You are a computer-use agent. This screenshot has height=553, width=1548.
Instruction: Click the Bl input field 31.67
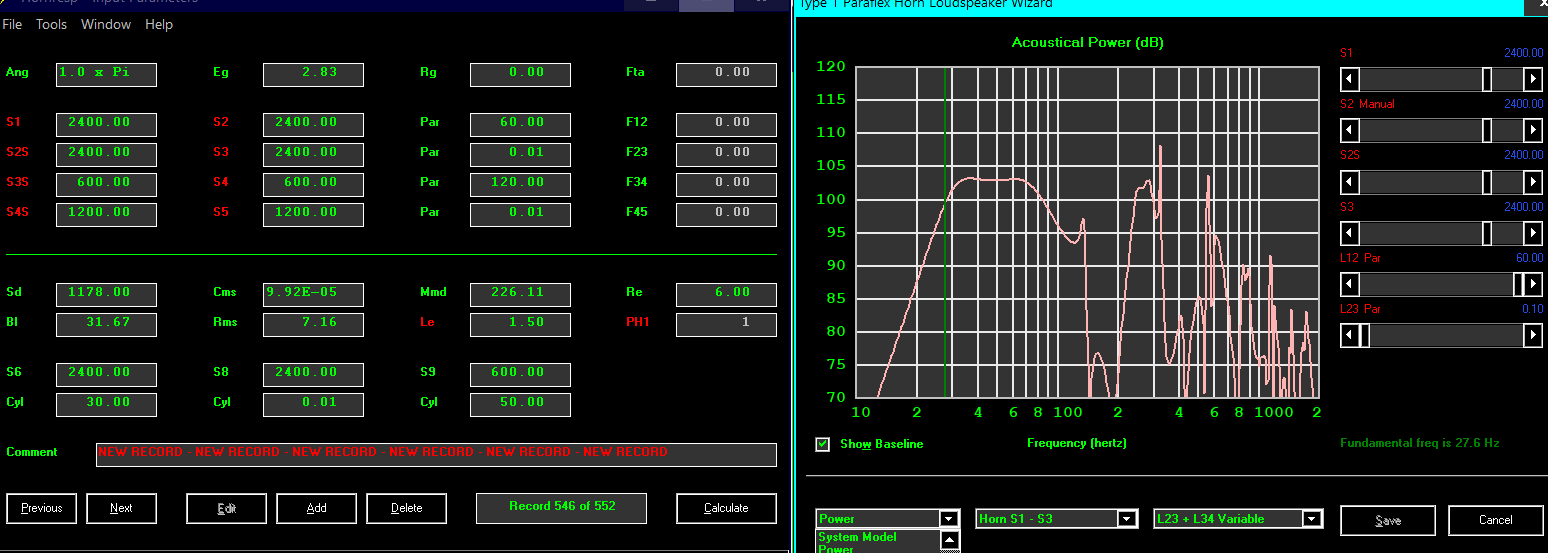pyautogui.click(x=106, y=324)
